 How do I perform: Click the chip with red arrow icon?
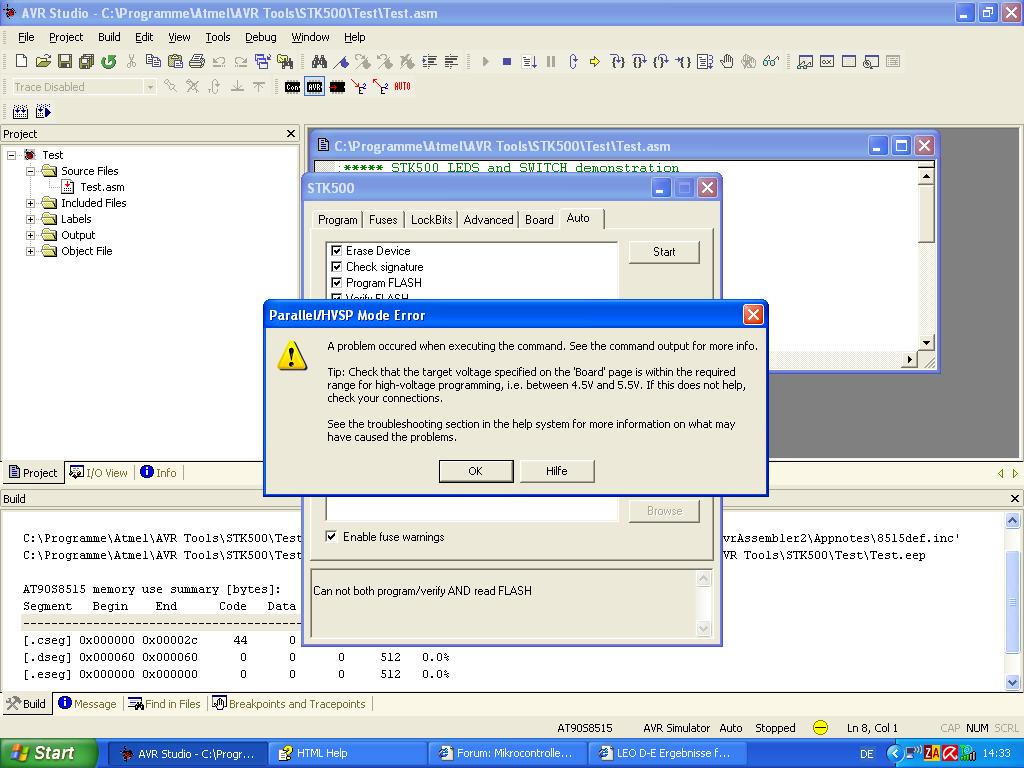[337, 87]
